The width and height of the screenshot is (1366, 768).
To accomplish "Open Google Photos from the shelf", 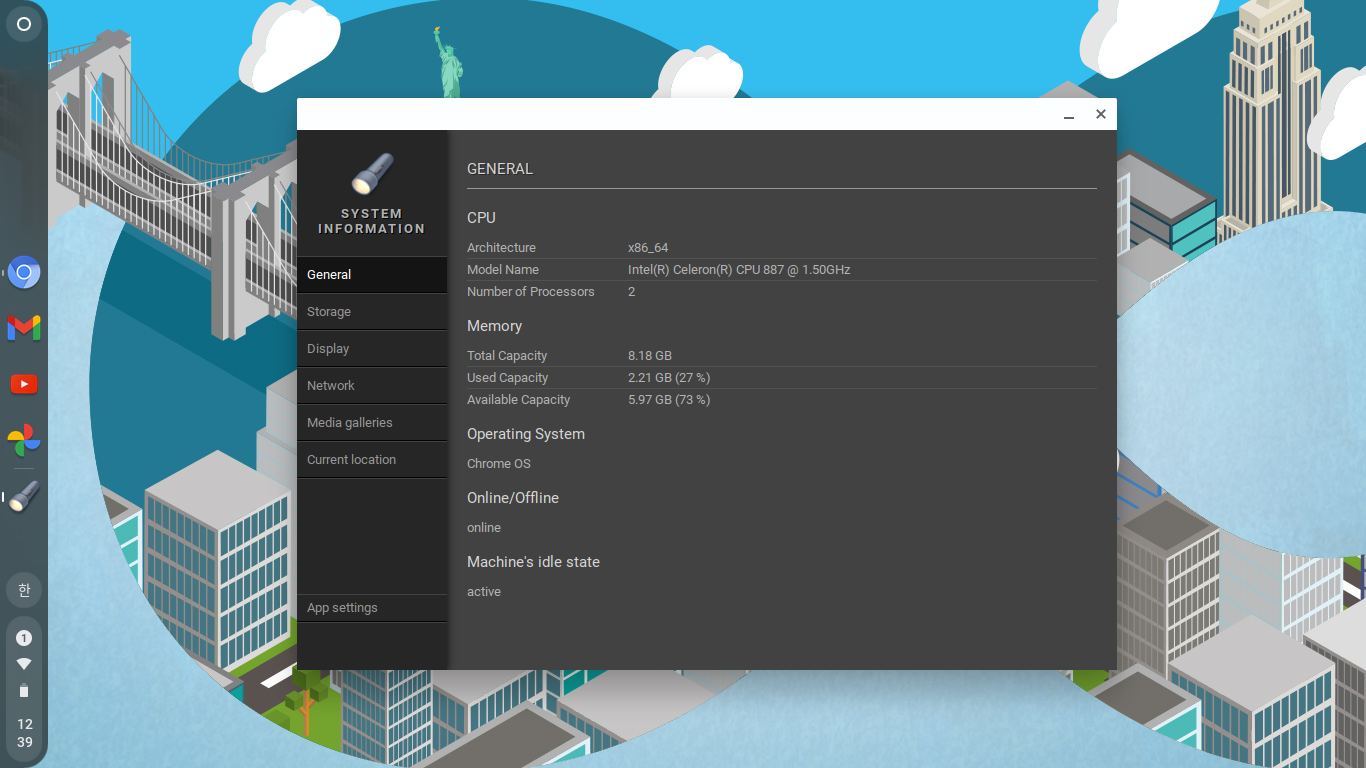I will click(24, 440).
